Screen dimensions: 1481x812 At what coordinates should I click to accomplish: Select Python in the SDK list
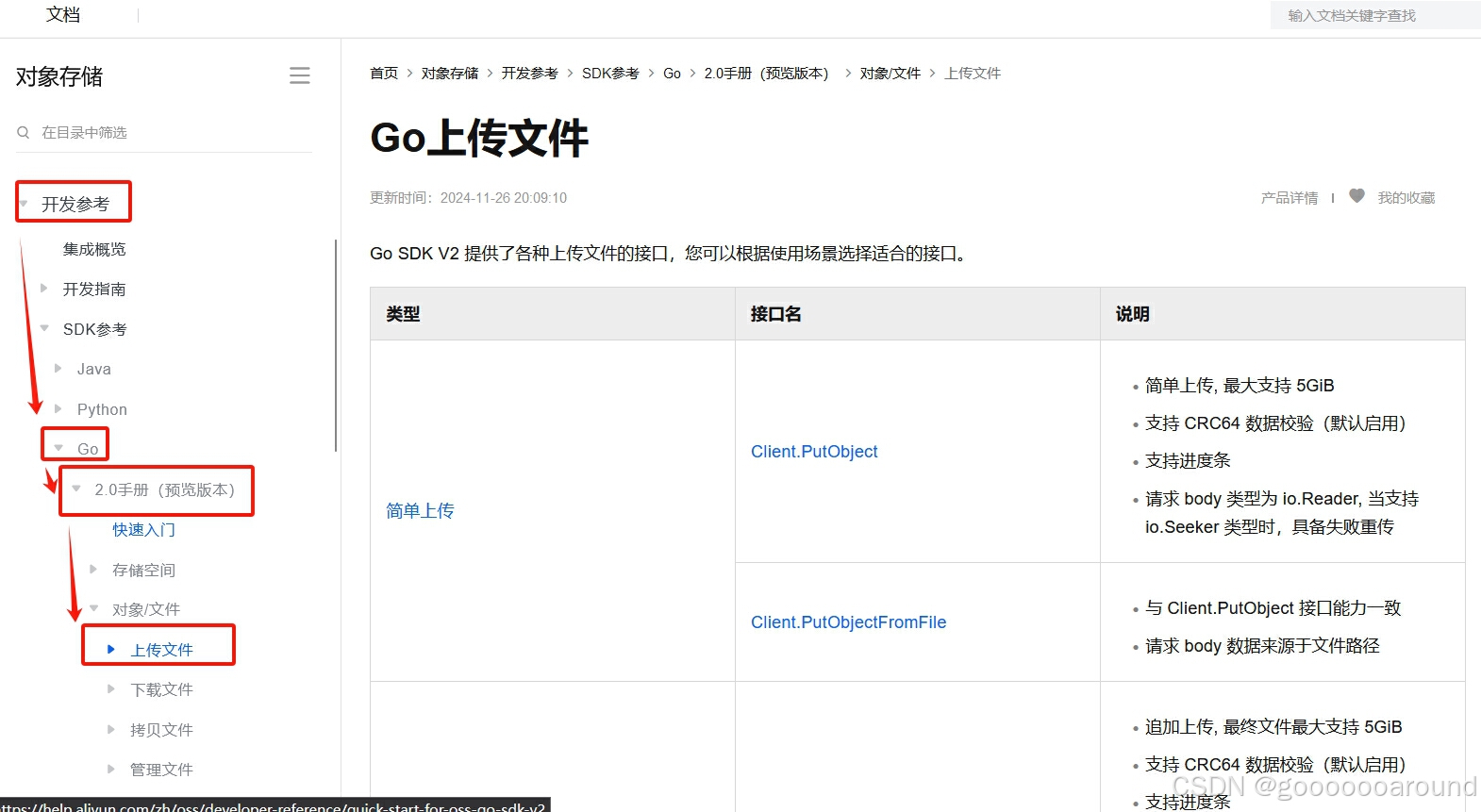(102, 409)
